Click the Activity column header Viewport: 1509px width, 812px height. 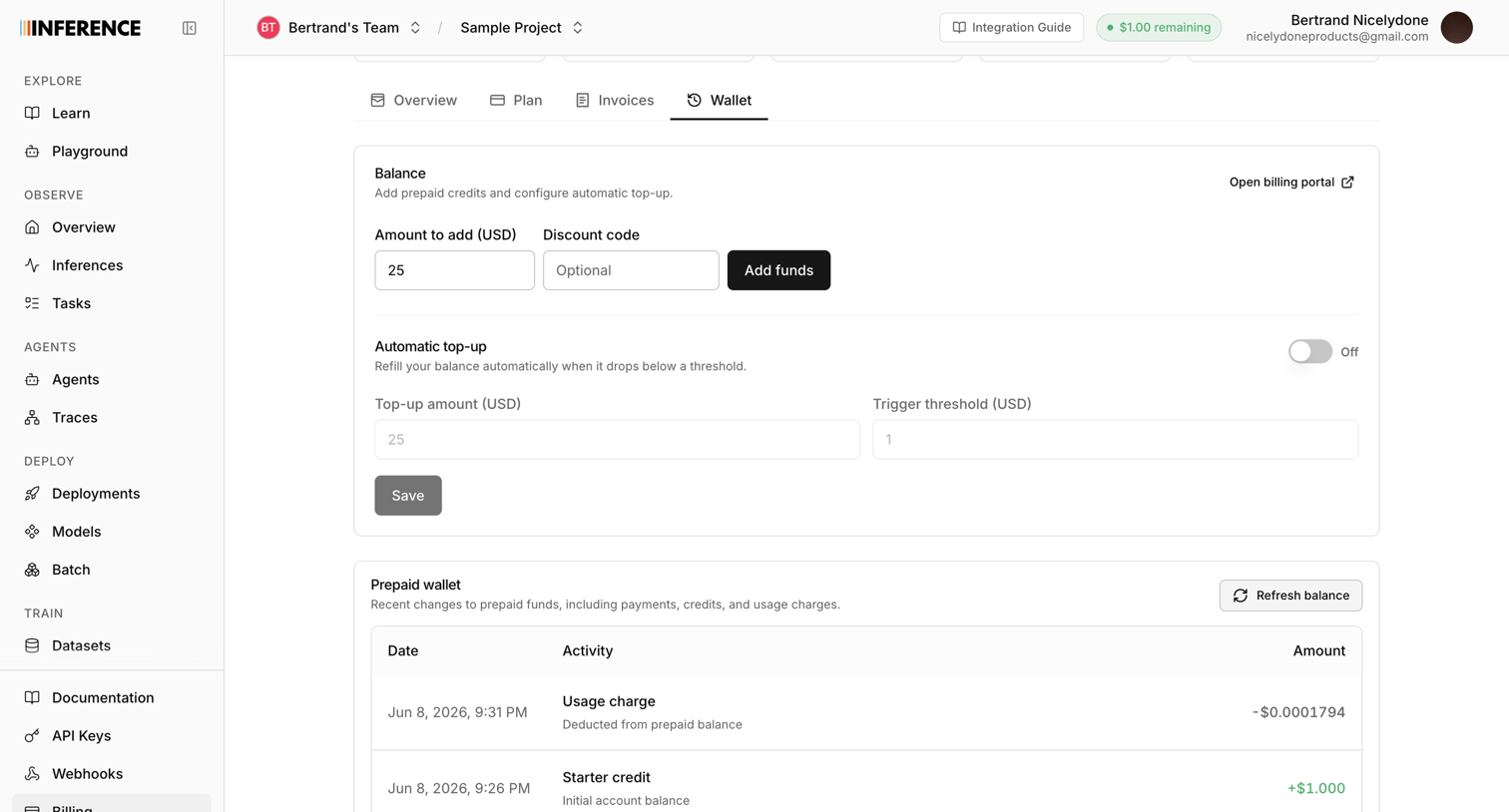588,650
